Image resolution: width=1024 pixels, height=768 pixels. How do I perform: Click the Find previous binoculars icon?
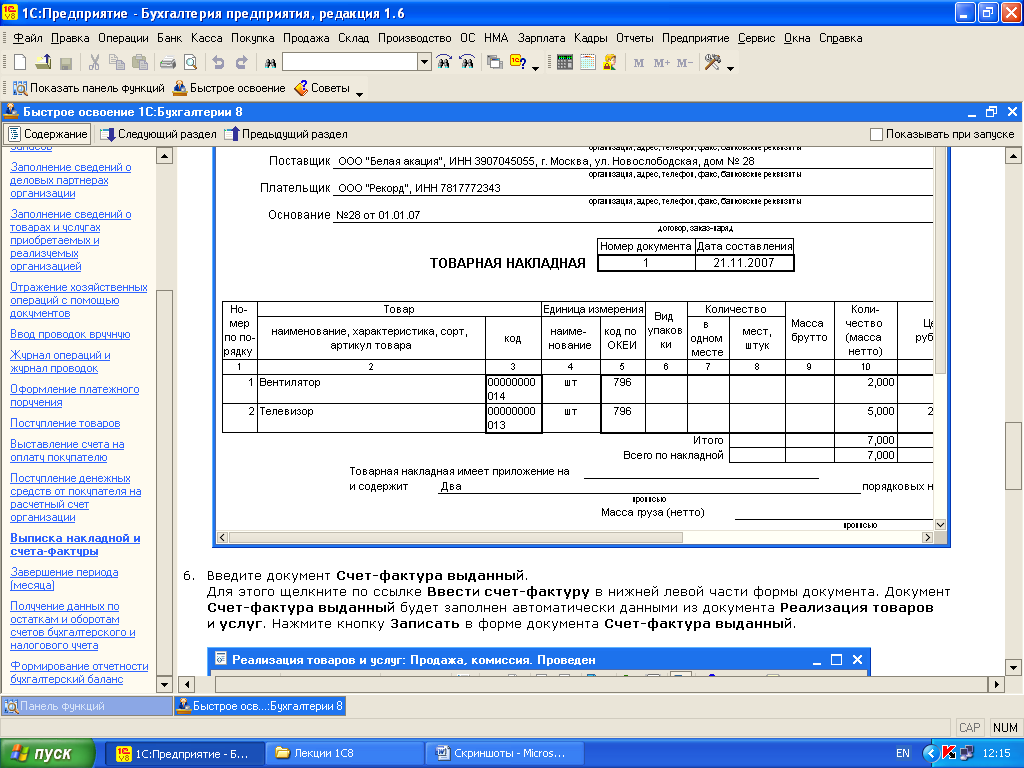click(x=467, y=63)
